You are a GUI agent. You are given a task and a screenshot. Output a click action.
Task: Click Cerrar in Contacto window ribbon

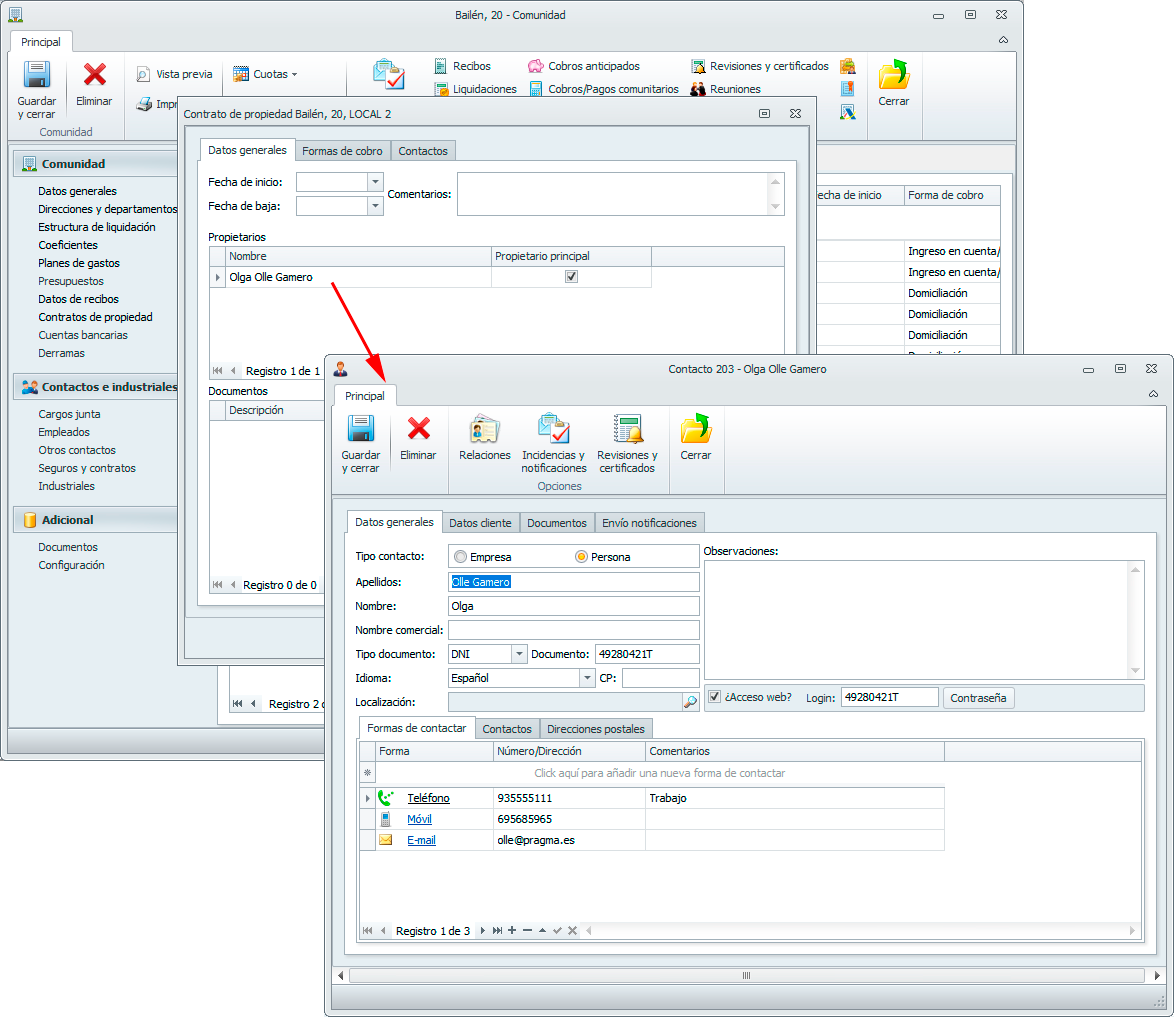tap(696, 438)
